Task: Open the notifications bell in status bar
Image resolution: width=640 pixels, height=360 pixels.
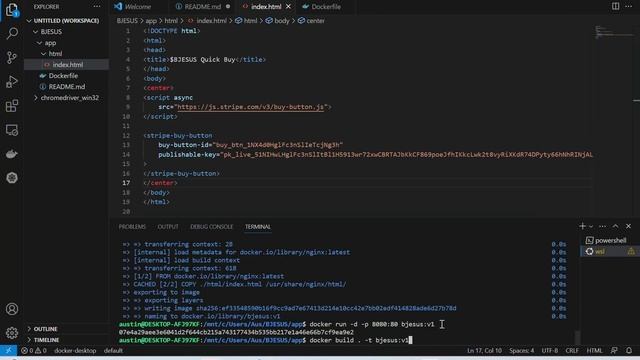Action: point(629,350)
